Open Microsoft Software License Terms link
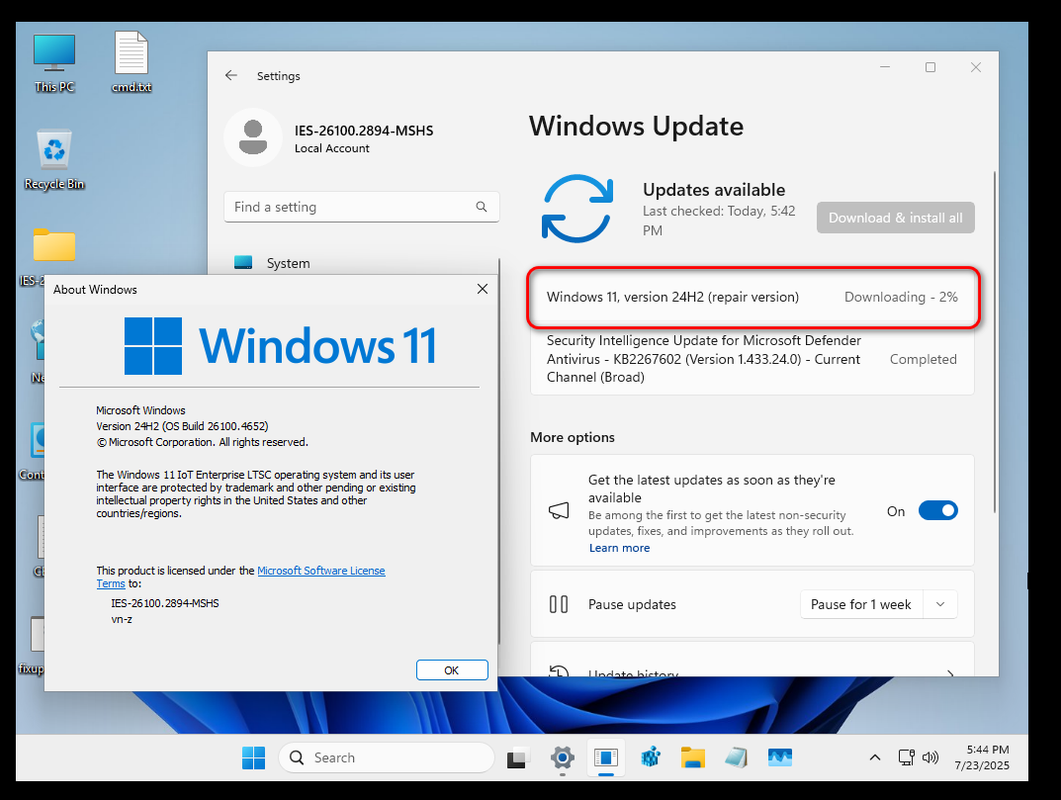 (321, 571)
